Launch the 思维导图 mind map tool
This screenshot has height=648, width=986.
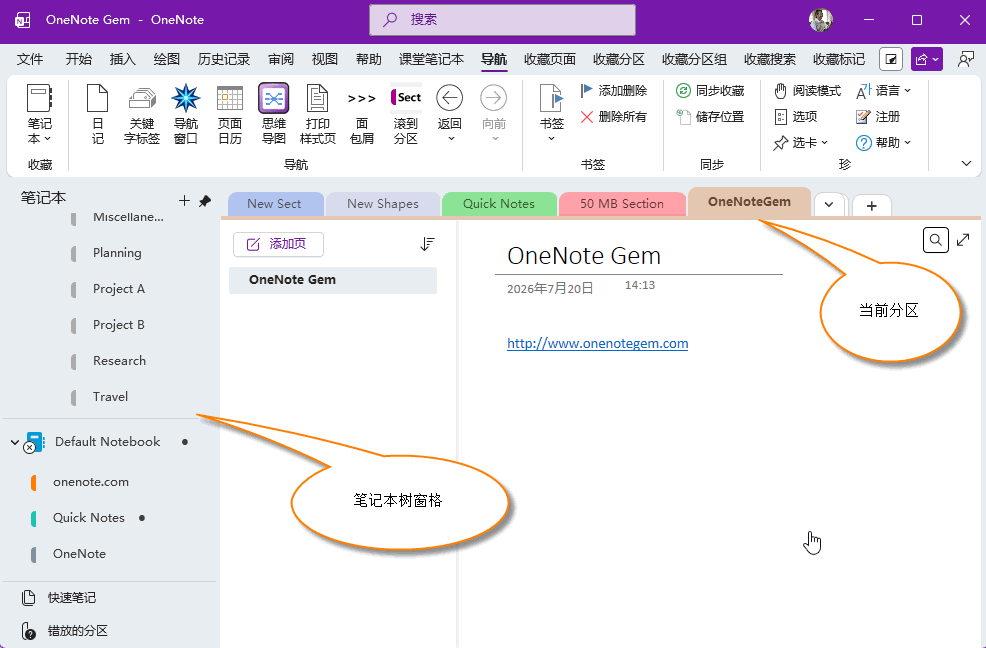(274, 115)
